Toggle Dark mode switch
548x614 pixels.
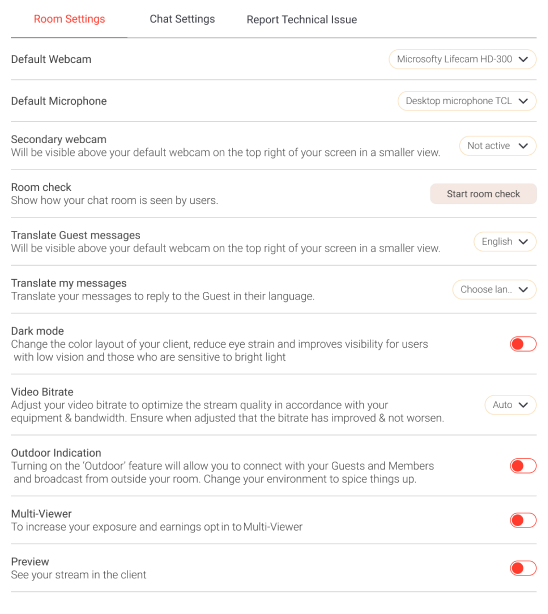click(x=523, y=344)
